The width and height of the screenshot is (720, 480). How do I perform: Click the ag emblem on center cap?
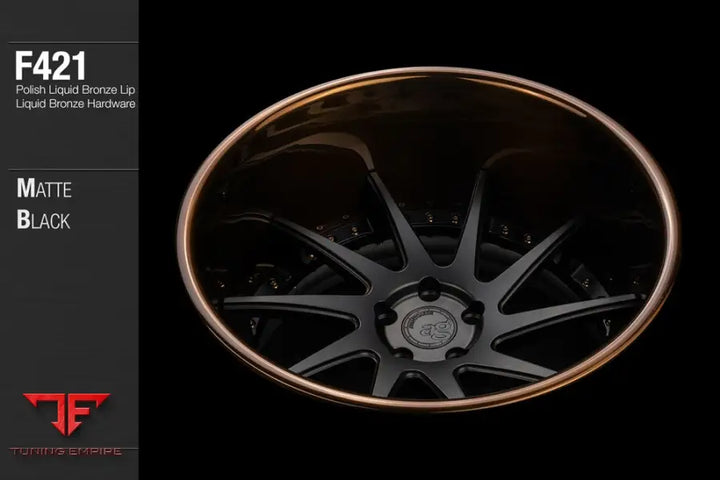430,327
